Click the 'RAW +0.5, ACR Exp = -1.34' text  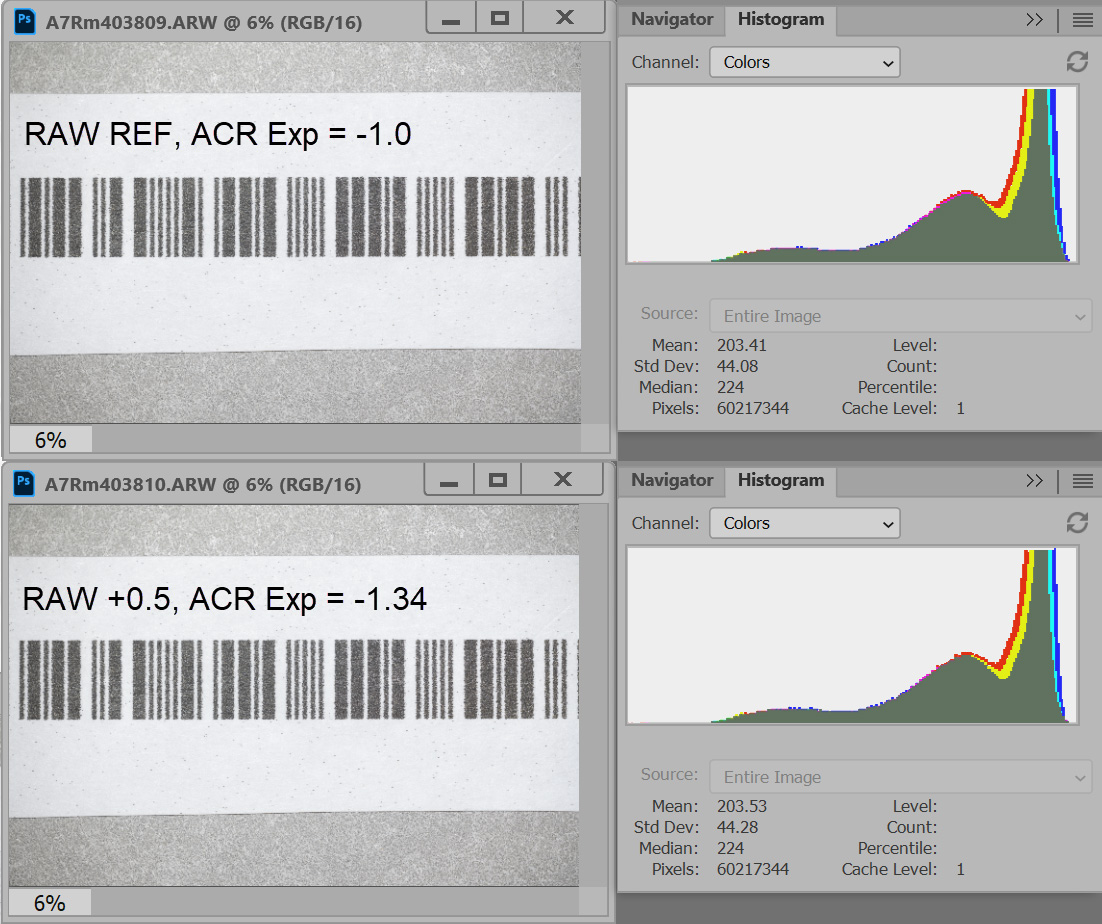[224, 599]
